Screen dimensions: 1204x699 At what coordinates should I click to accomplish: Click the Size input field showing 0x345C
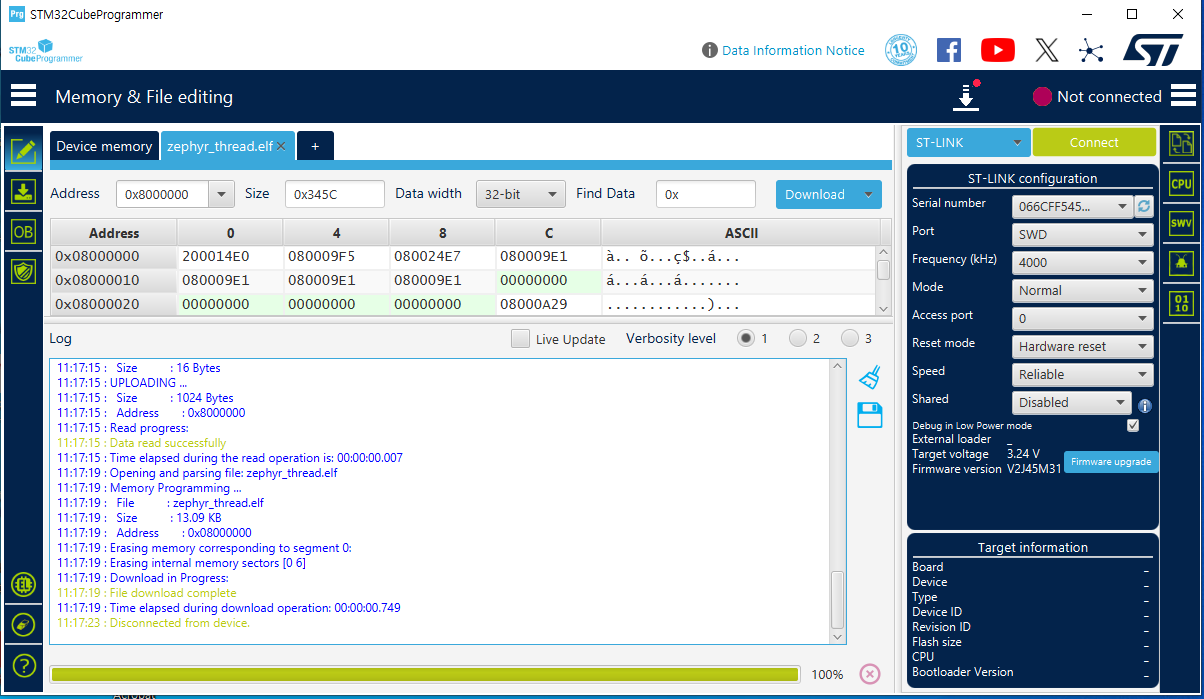tap(334, 194)
